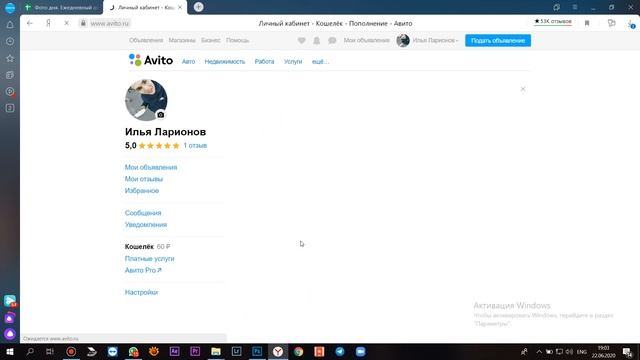640x360 pixels.
Task: Open the 53K отзывов site reviews badge
Action: point(553,21)
